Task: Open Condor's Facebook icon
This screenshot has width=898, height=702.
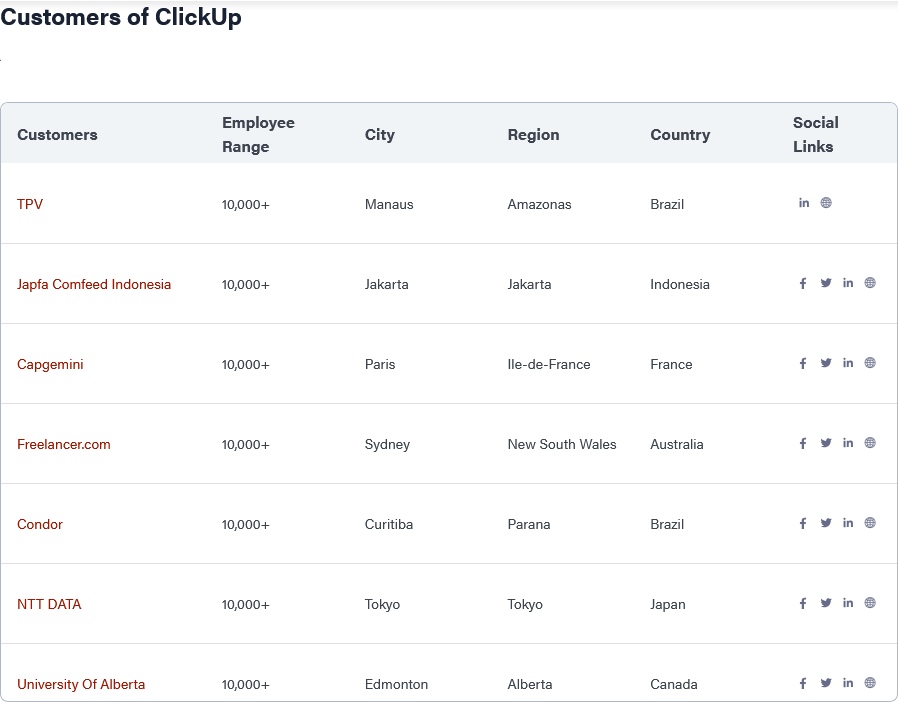Action: (803, 523)
